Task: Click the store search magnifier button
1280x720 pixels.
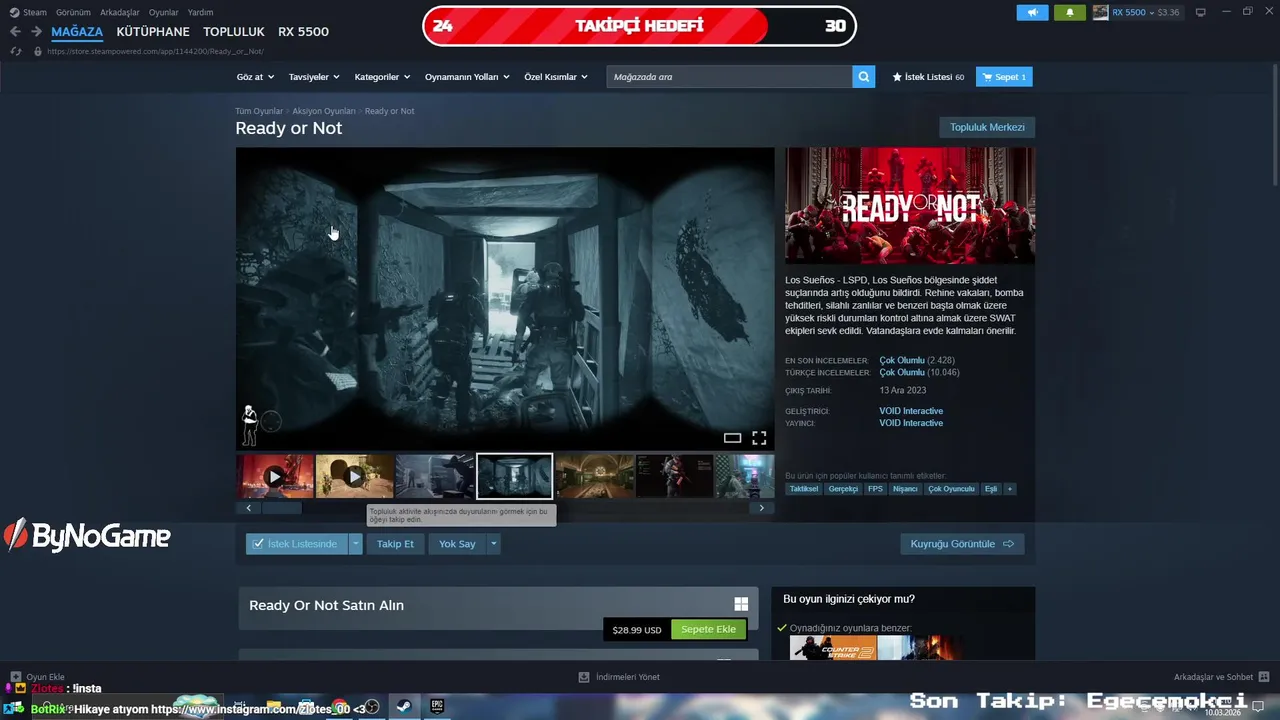Action: click(864, 77)
